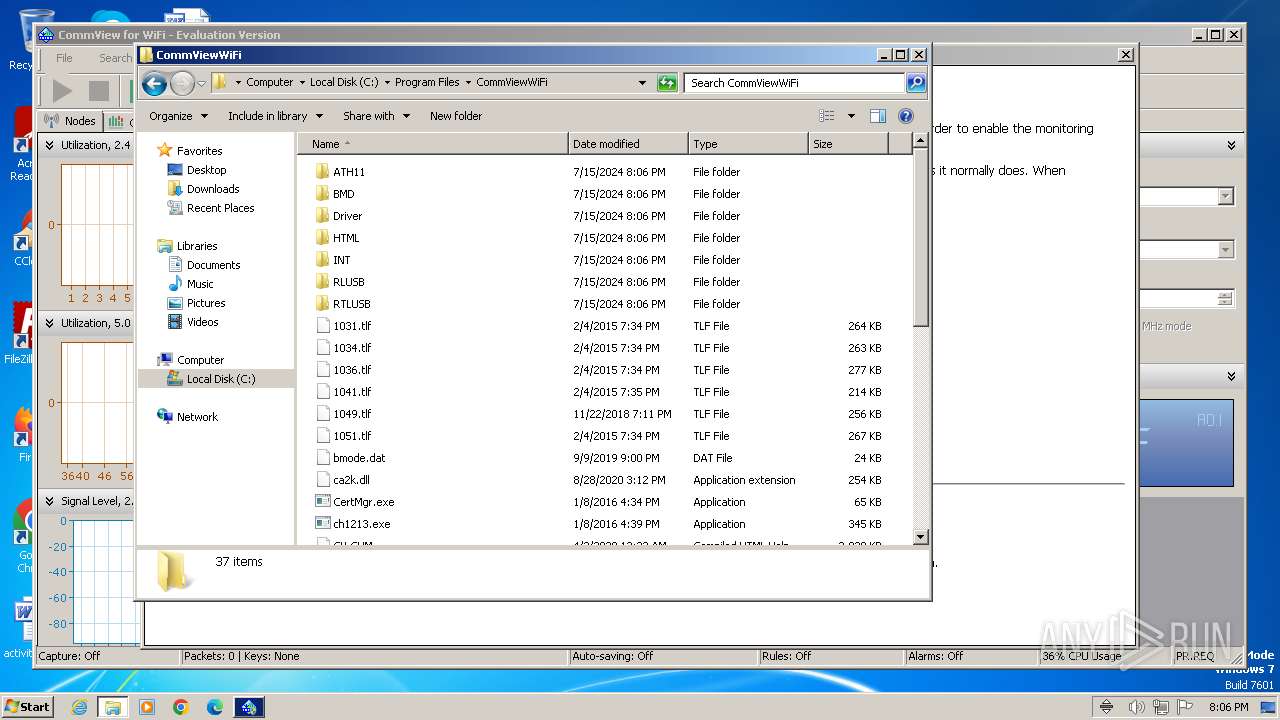Expand the view options dropdown arrow
1280x720 pixels.
point(851,116)
